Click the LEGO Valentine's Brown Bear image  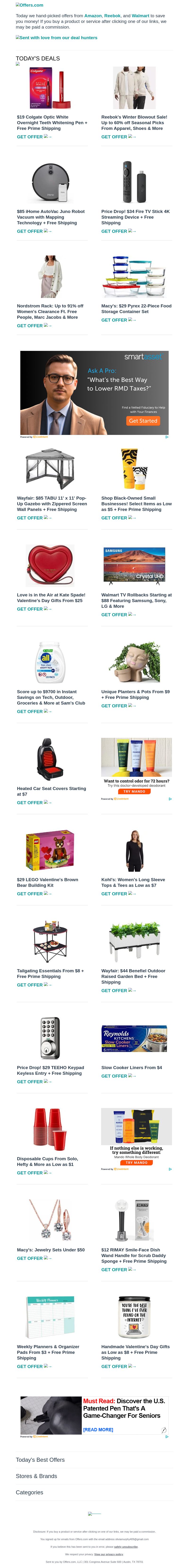point(50,851)
